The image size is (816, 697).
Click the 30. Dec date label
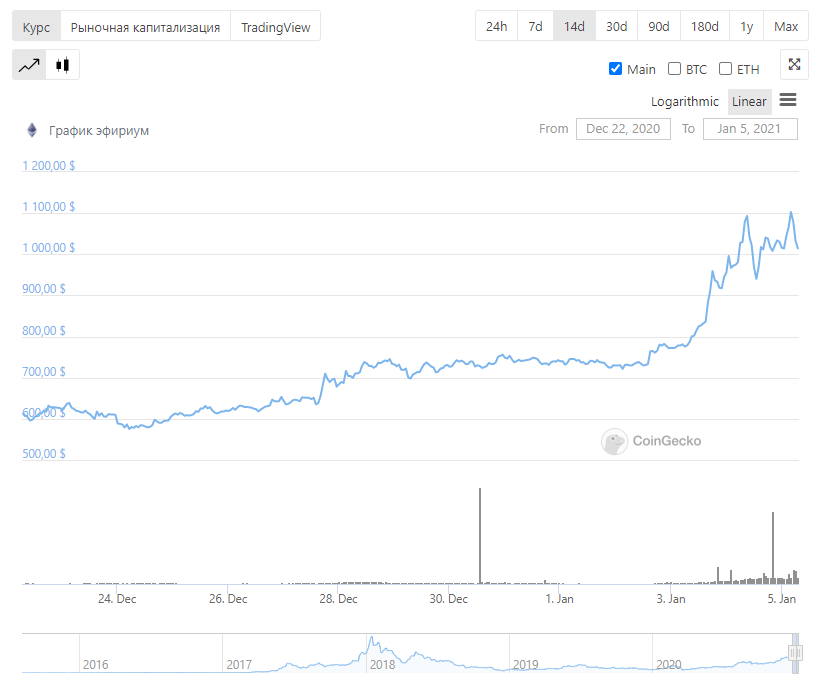(449, 599)
